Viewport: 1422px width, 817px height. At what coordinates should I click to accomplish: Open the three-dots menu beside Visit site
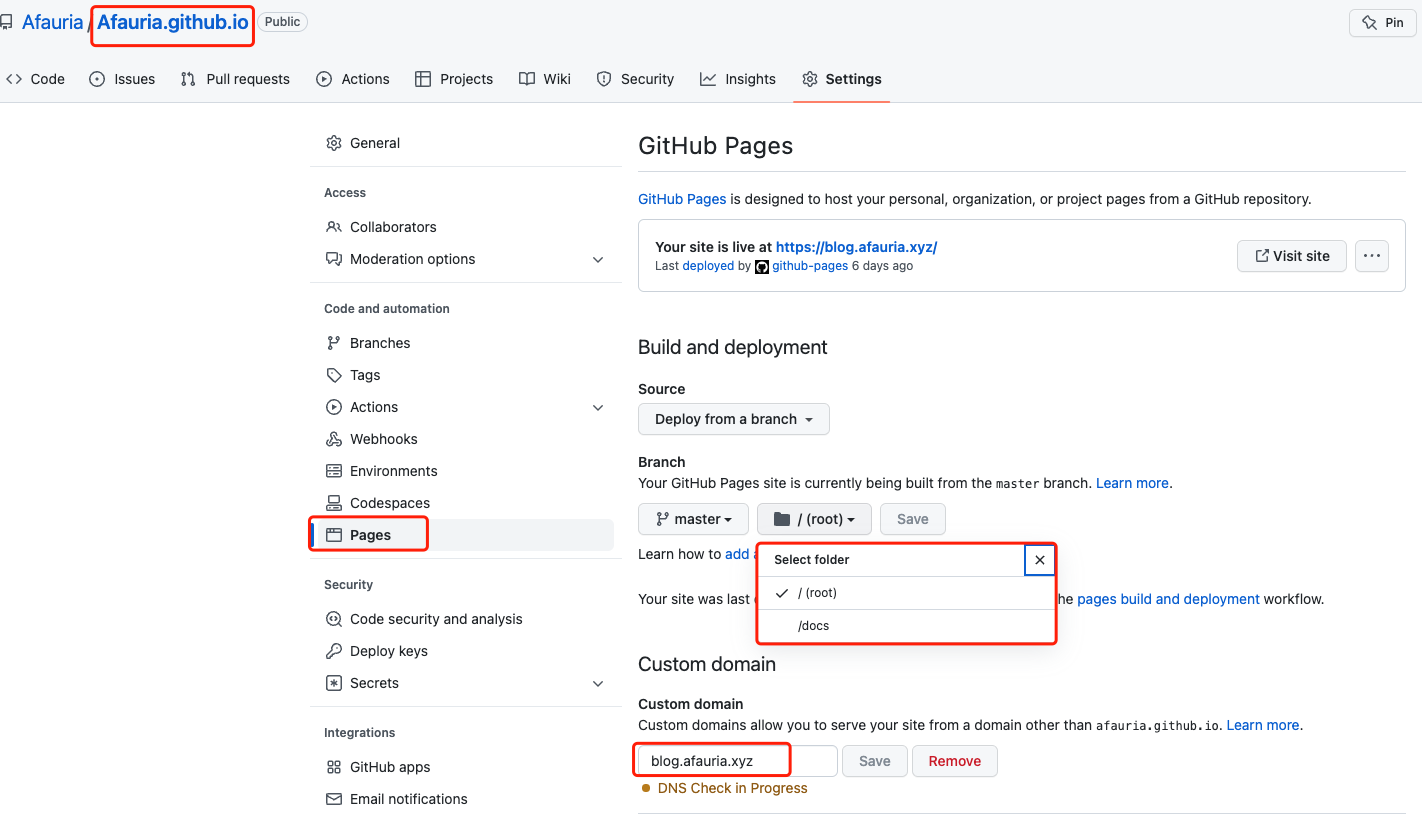click(1372, 256)
